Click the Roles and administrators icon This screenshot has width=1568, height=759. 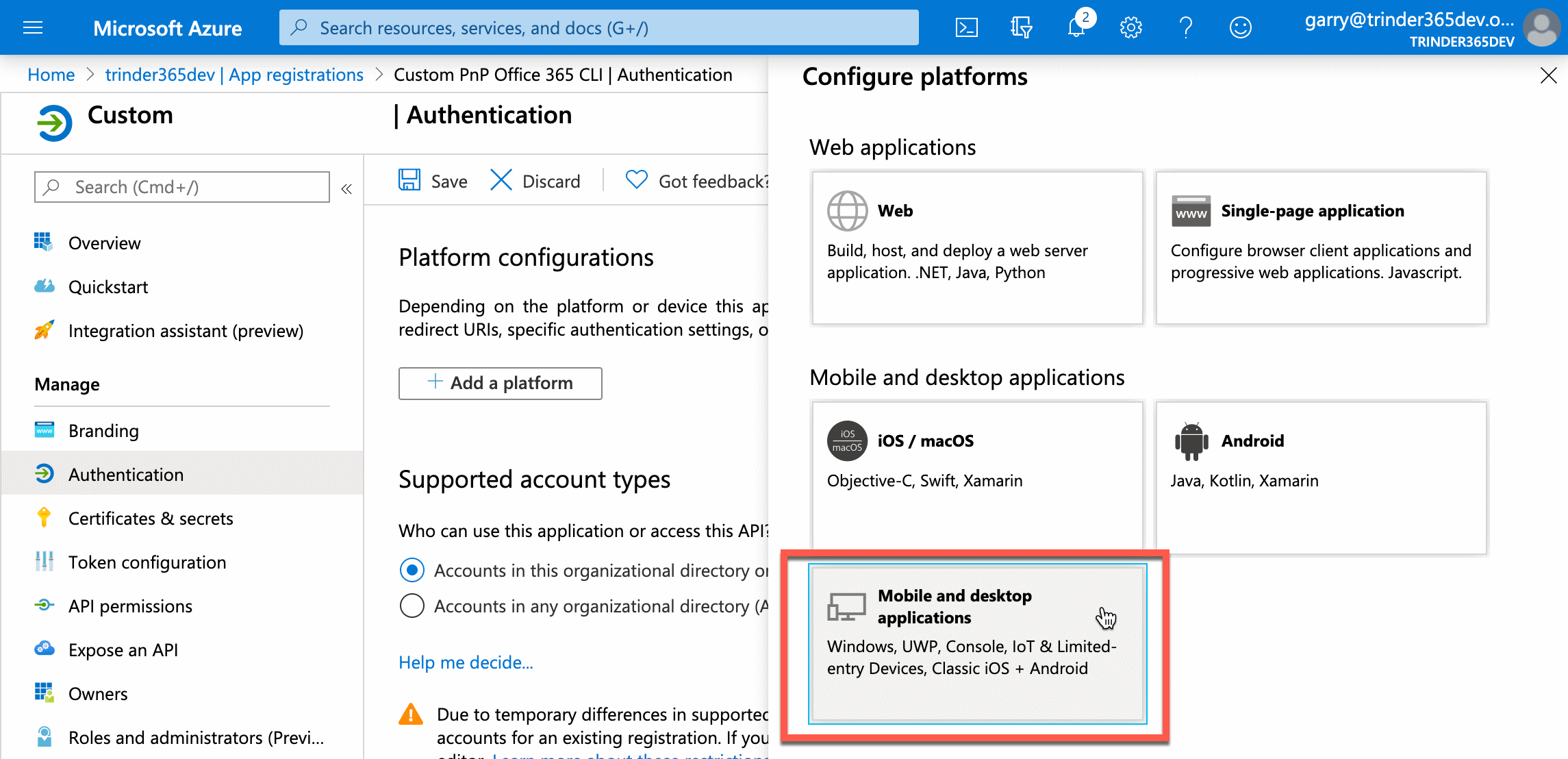(x=44, y=736)
